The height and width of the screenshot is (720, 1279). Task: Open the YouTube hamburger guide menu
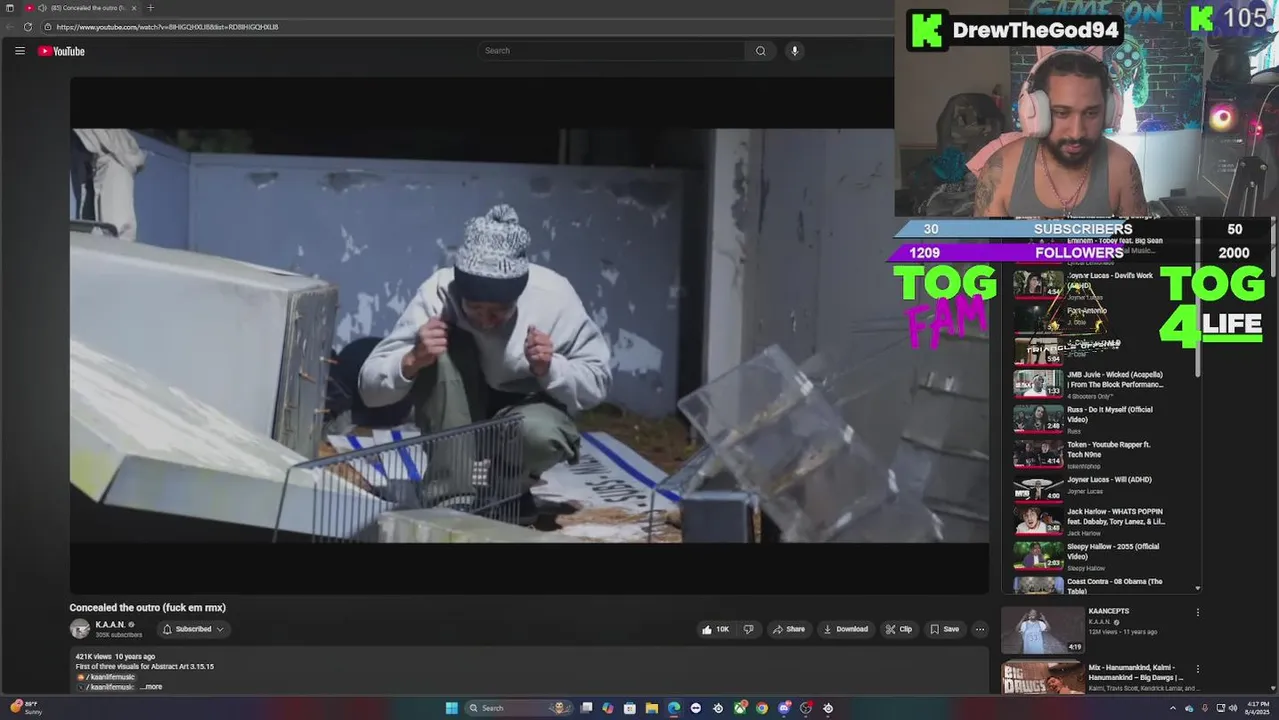(19, 51)
